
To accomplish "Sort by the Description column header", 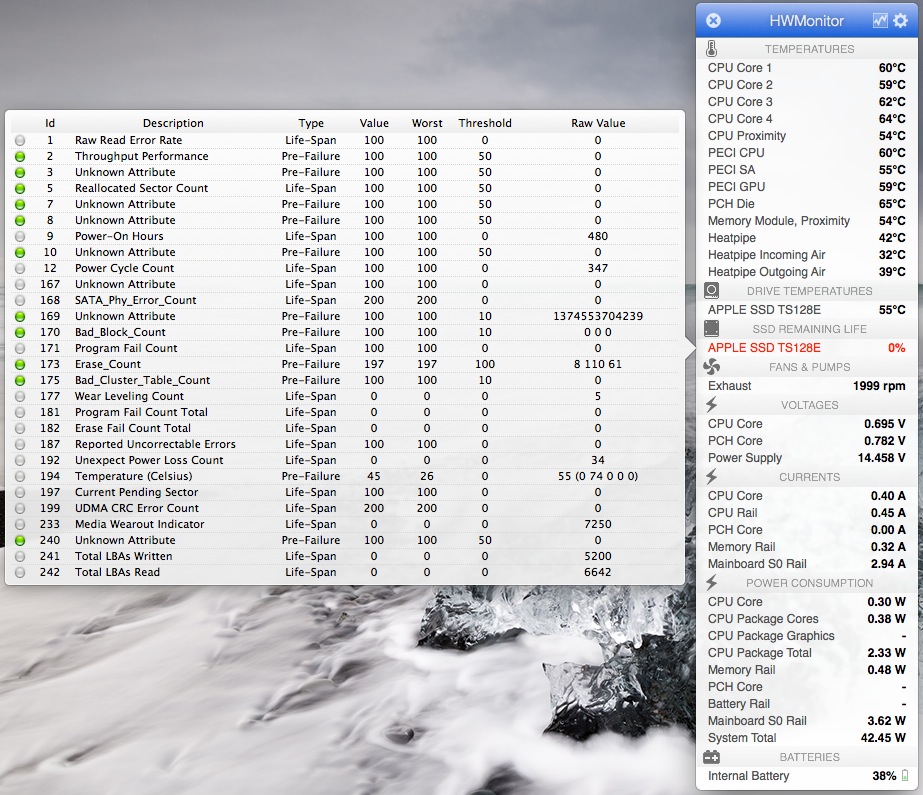I will click(173, 123).
